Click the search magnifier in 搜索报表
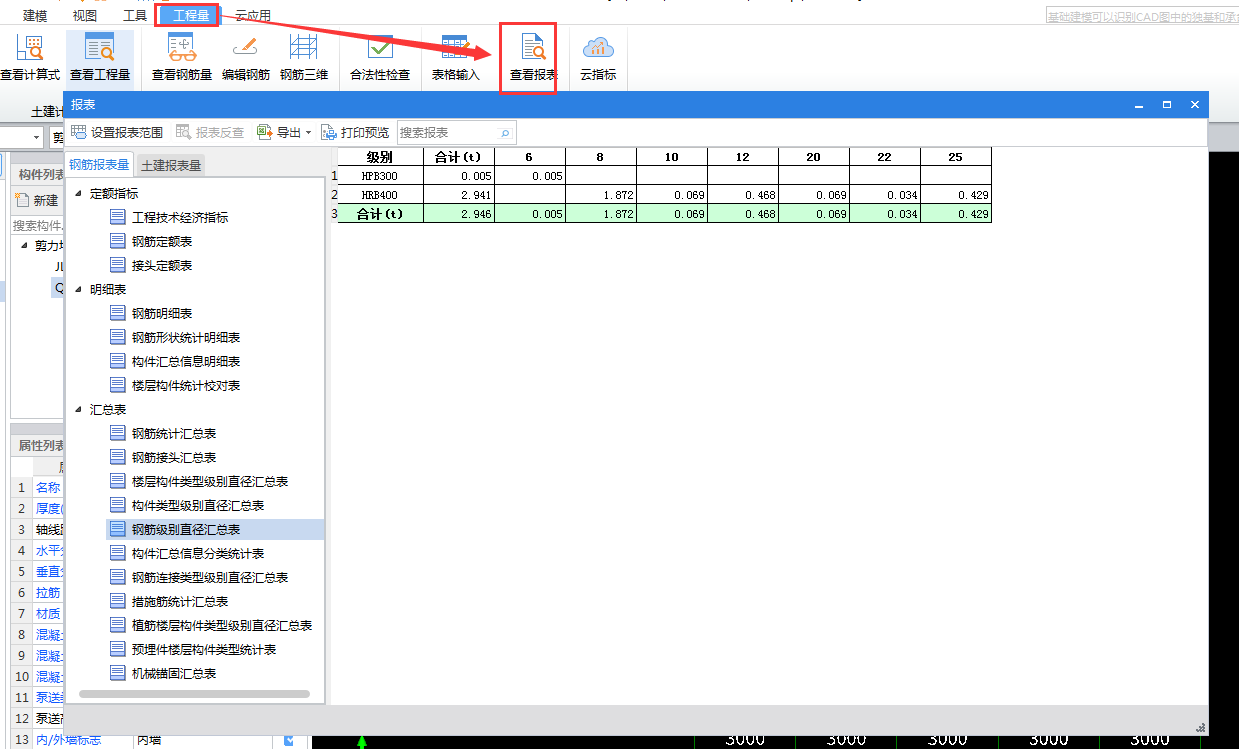The image size is (1239, 749). coord(505,132)
